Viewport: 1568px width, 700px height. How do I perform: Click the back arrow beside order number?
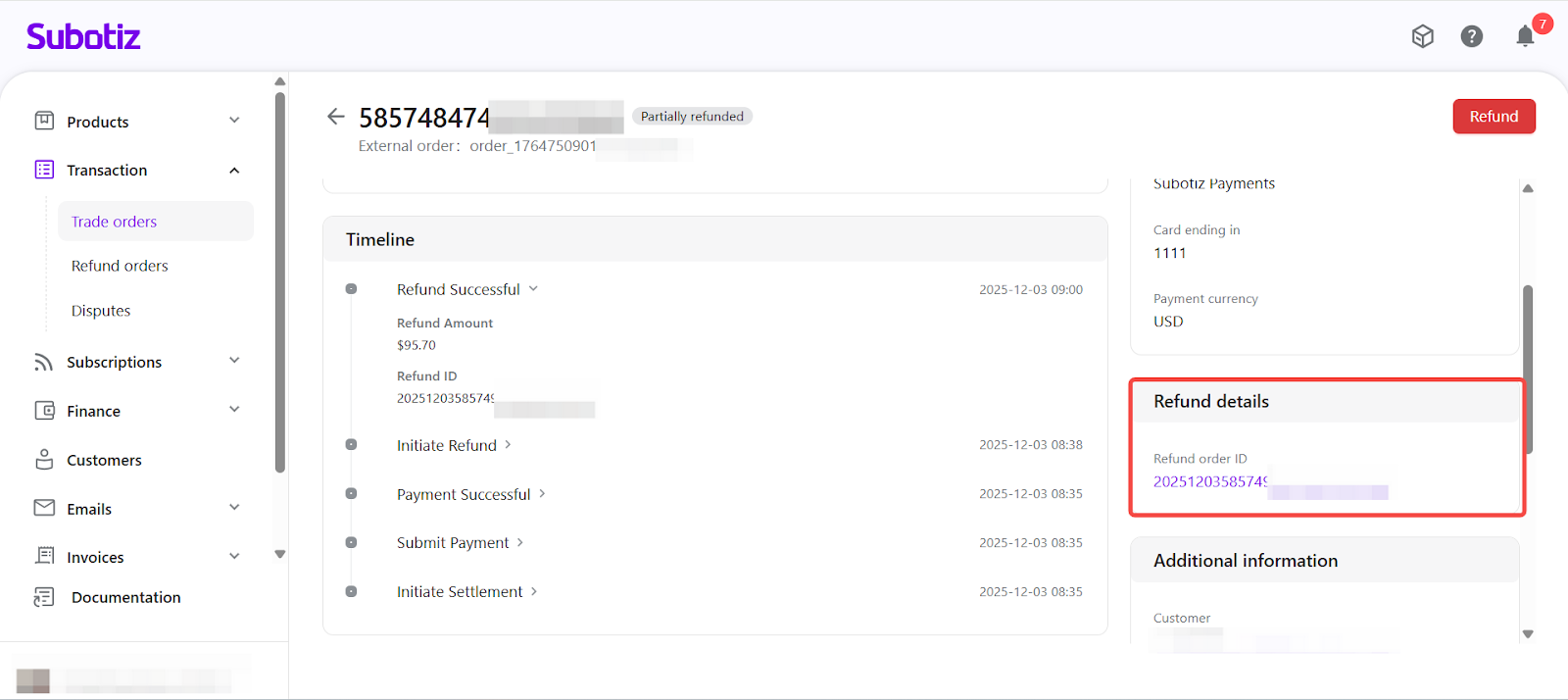(x=335, y=117)
